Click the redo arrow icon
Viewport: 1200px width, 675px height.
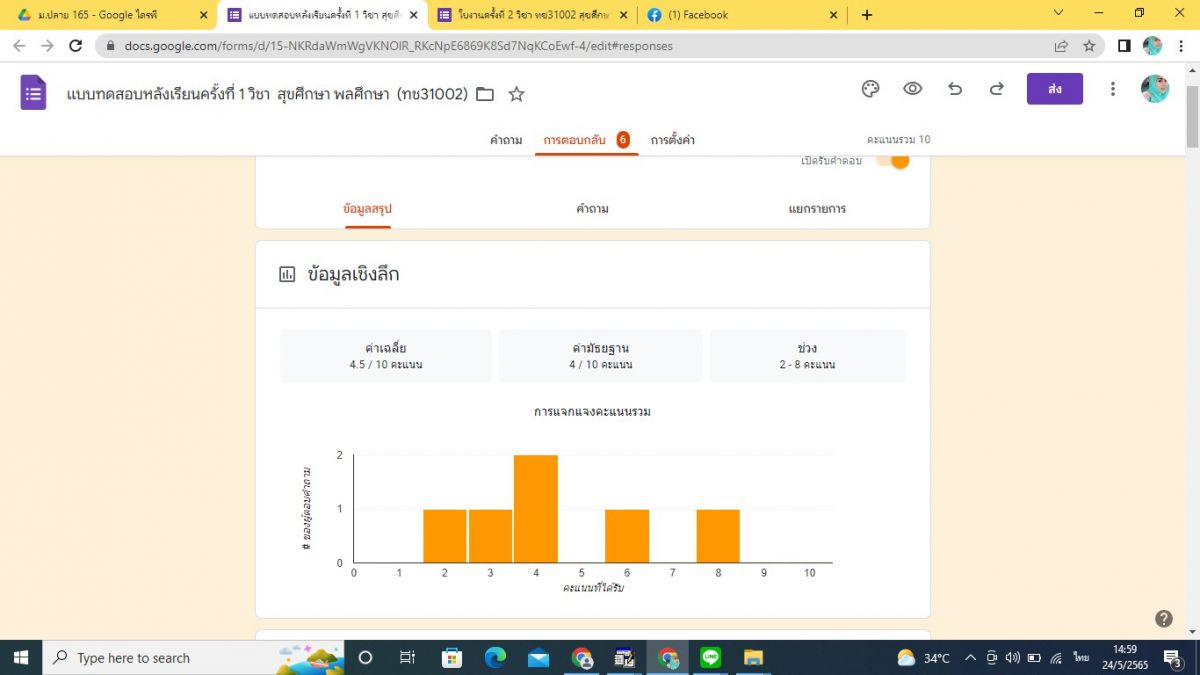click(x=996, y=89)
